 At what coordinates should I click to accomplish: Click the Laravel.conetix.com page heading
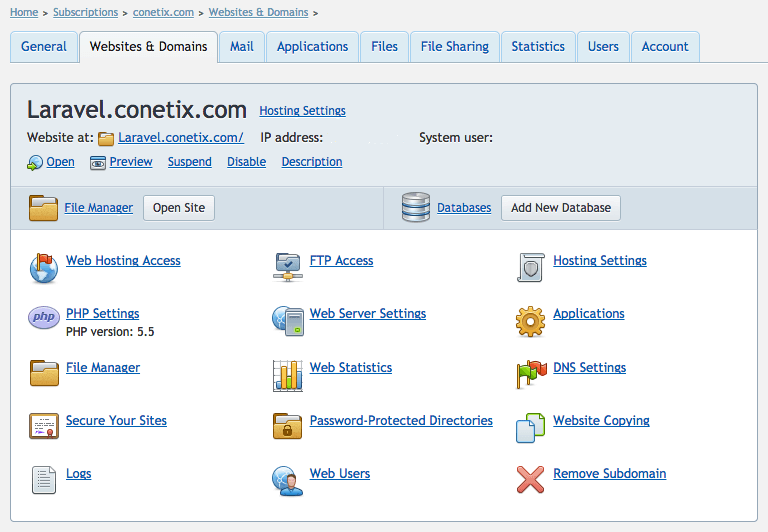click(137, 110)
